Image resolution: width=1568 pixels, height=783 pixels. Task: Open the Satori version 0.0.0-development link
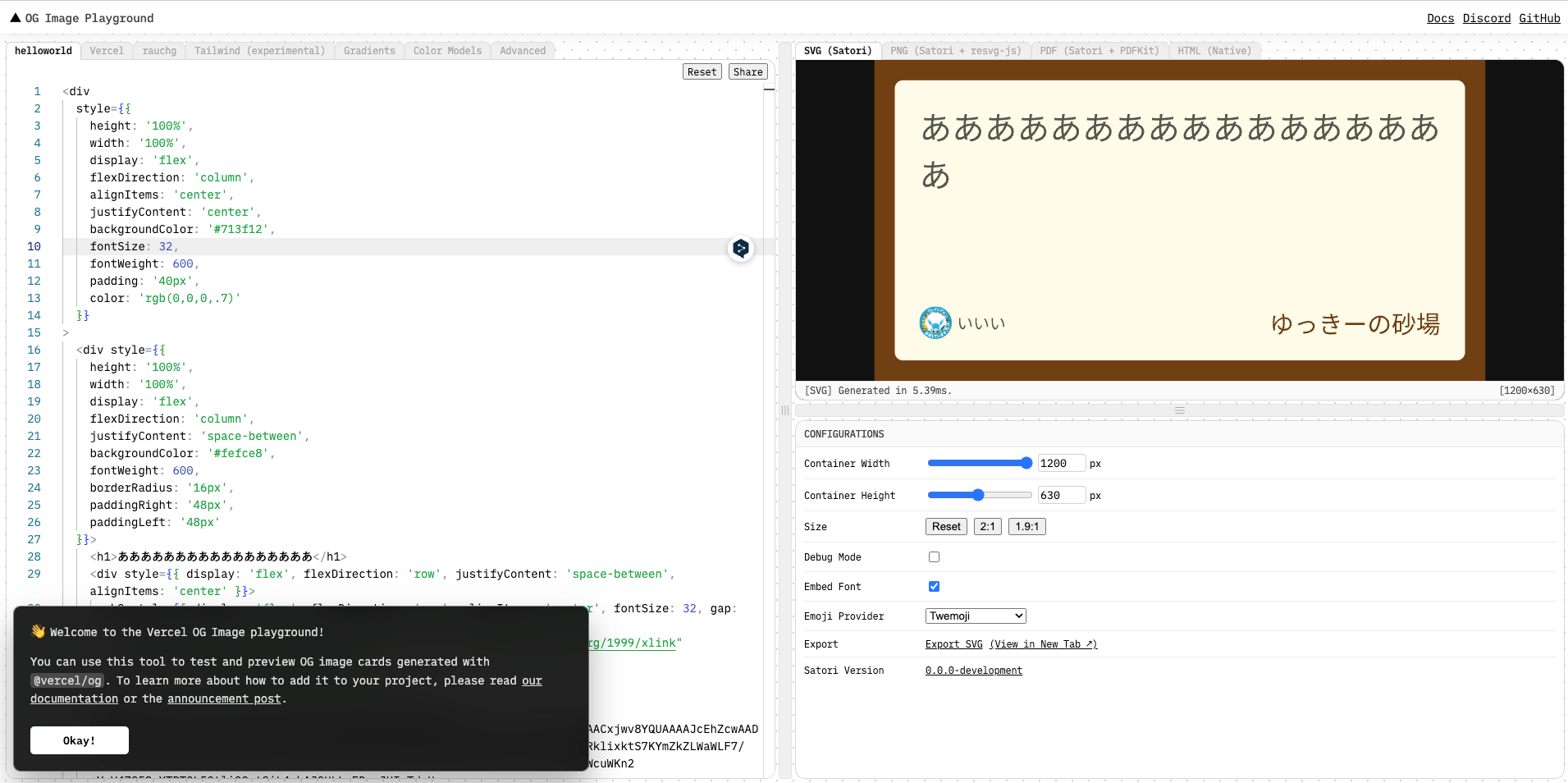(973, 671)
